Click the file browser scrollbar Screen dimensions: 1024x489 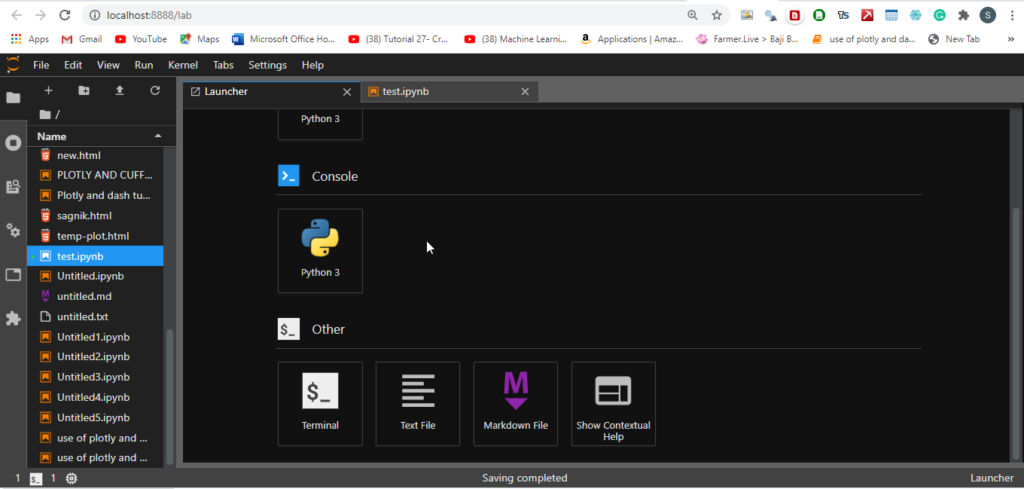click(x=170, y=397)
